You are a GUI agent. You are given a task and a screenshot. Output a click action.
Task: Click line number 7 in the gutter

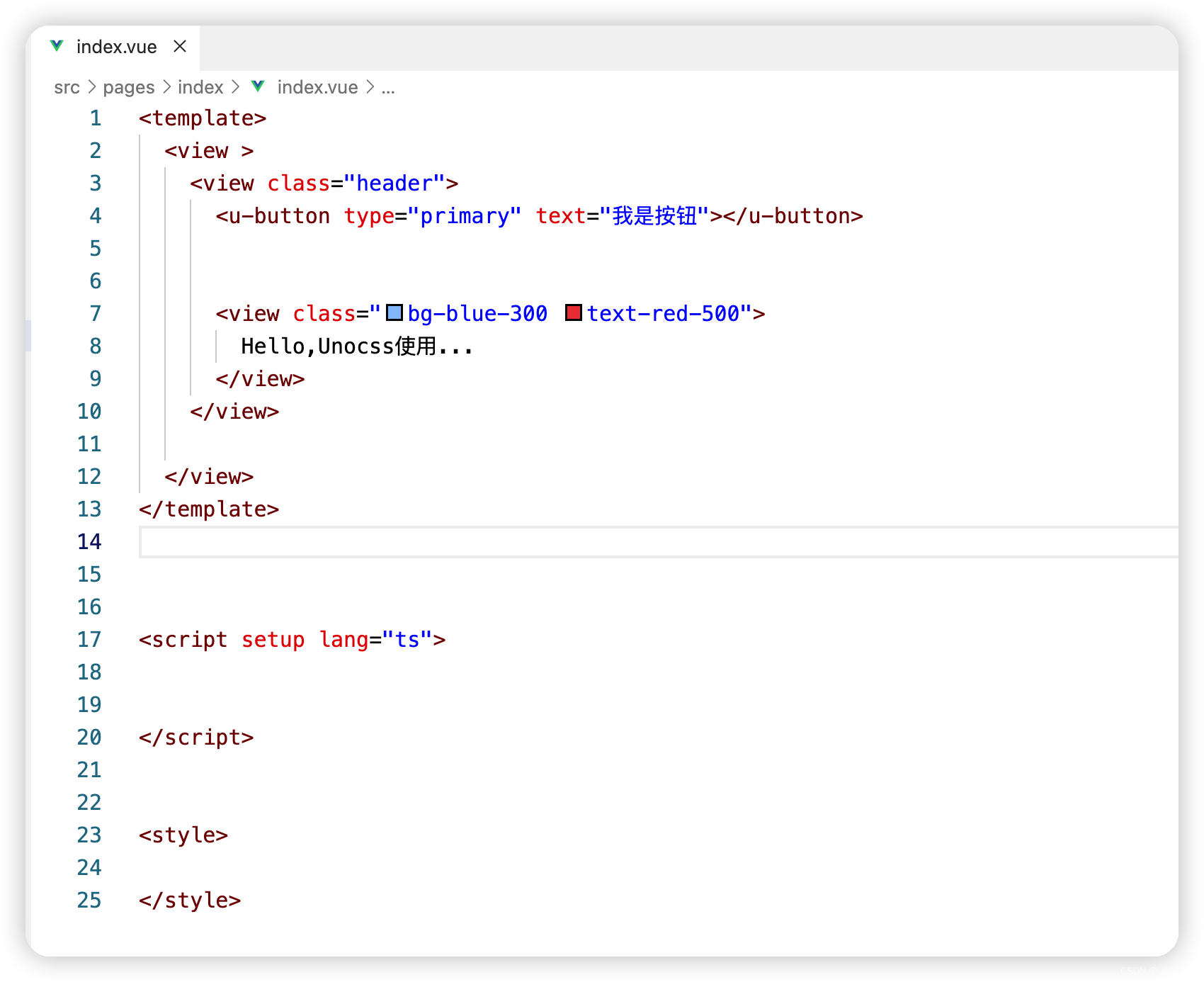95,314
